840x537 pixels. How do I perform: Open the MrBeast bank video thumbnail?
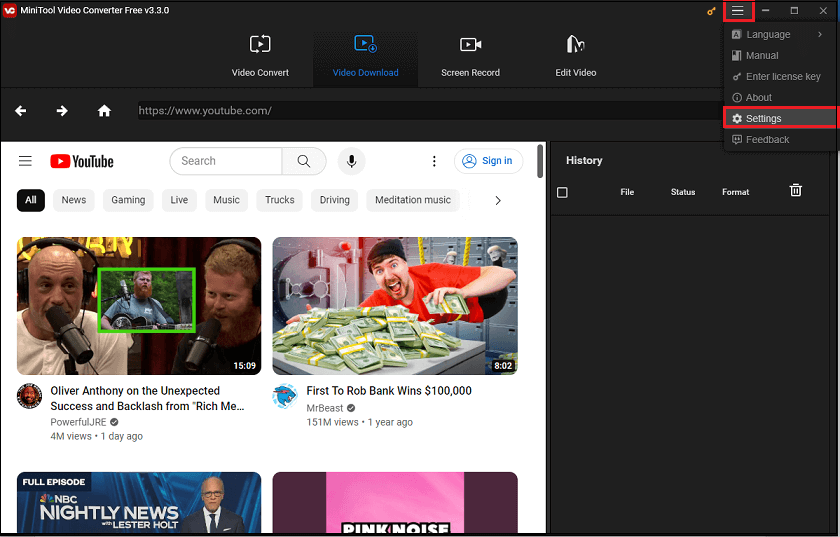[395, 306]
